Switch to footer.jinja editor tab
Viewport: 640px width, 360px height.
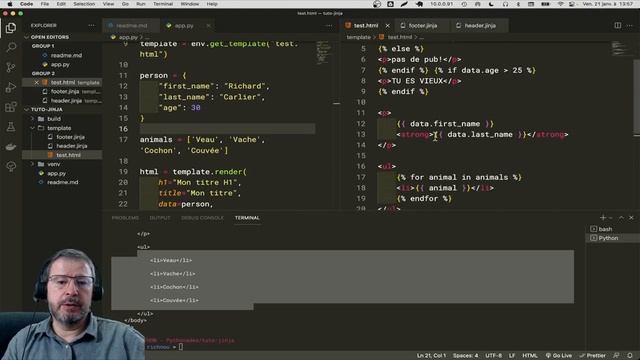pos(423,25)
